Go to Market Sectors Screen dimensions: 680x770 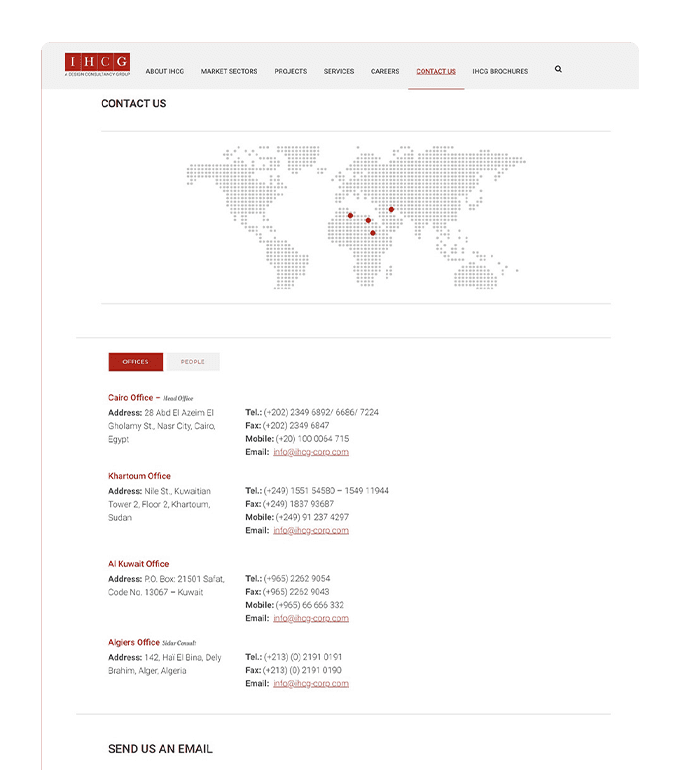(229, 71)
